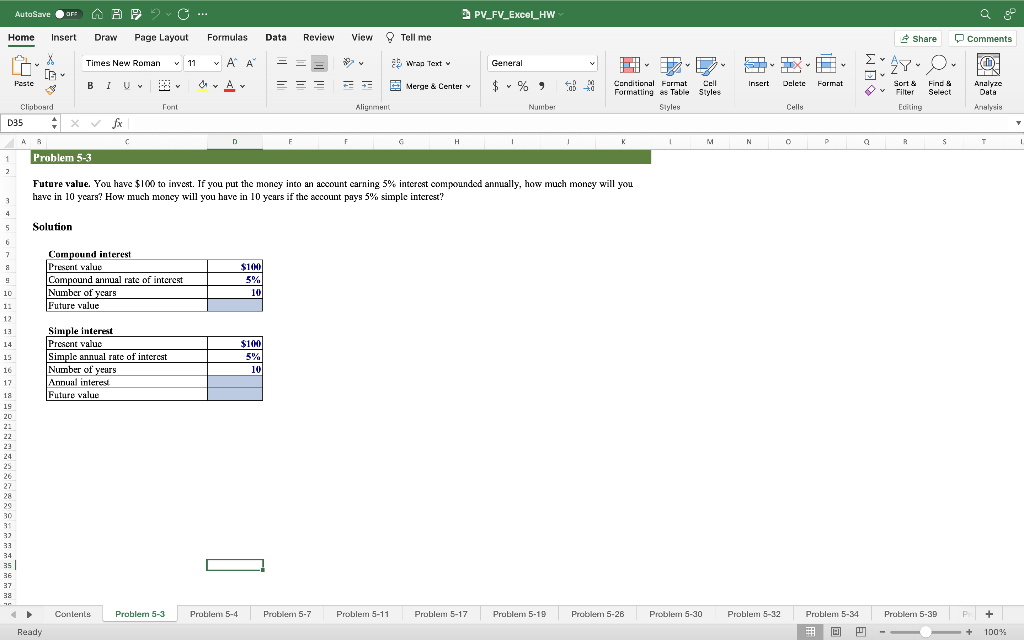
Task: Apply the red font color A
Action: tap(229, 86)
